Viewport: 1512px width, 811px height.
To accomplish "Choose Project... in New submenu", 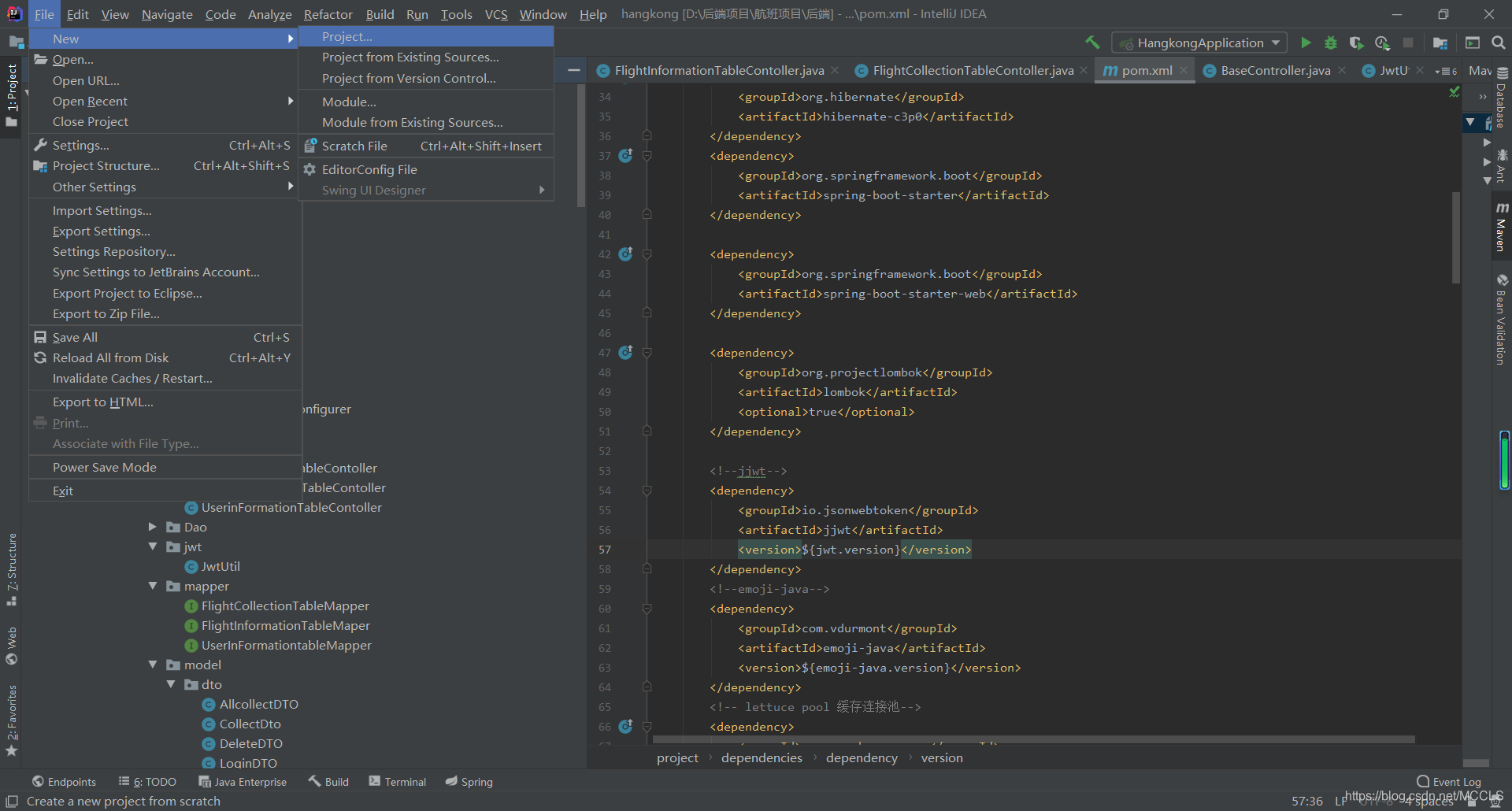I will (x=426, y=37).
